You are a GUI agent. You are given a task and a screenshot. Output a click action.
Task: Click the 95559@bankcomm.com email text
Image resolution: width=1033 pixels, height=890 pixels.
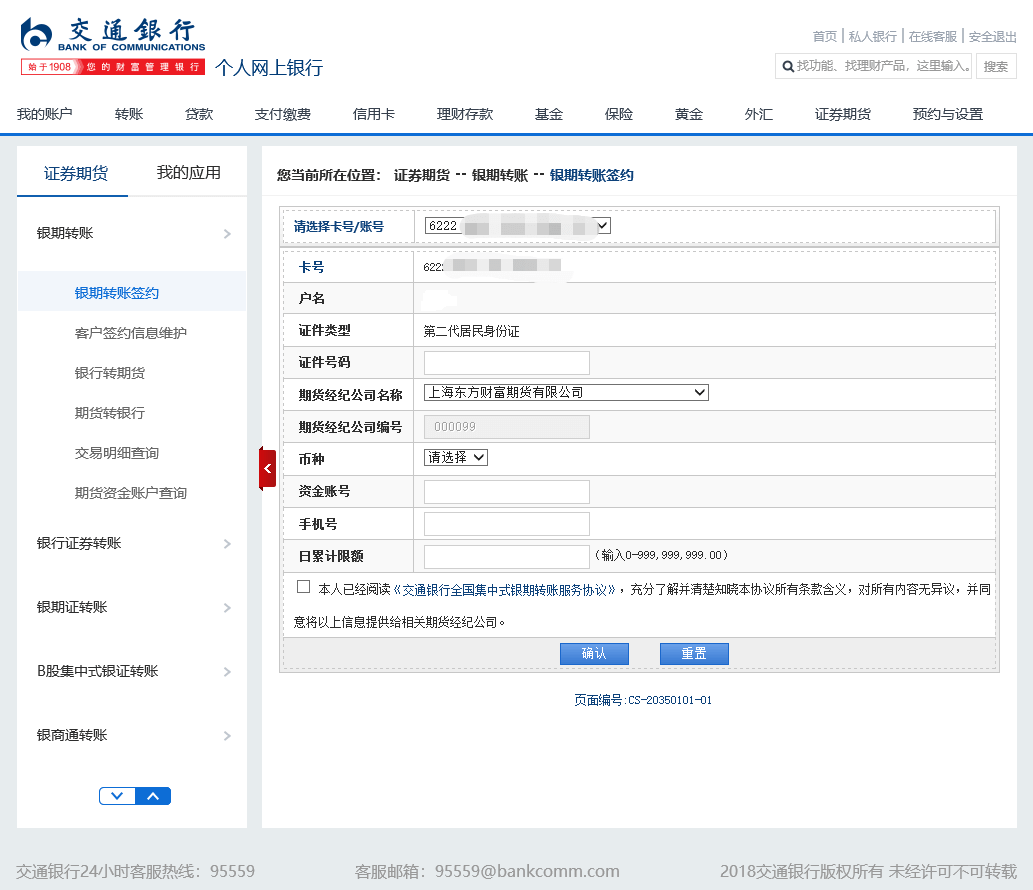click(x=527, y=872)
